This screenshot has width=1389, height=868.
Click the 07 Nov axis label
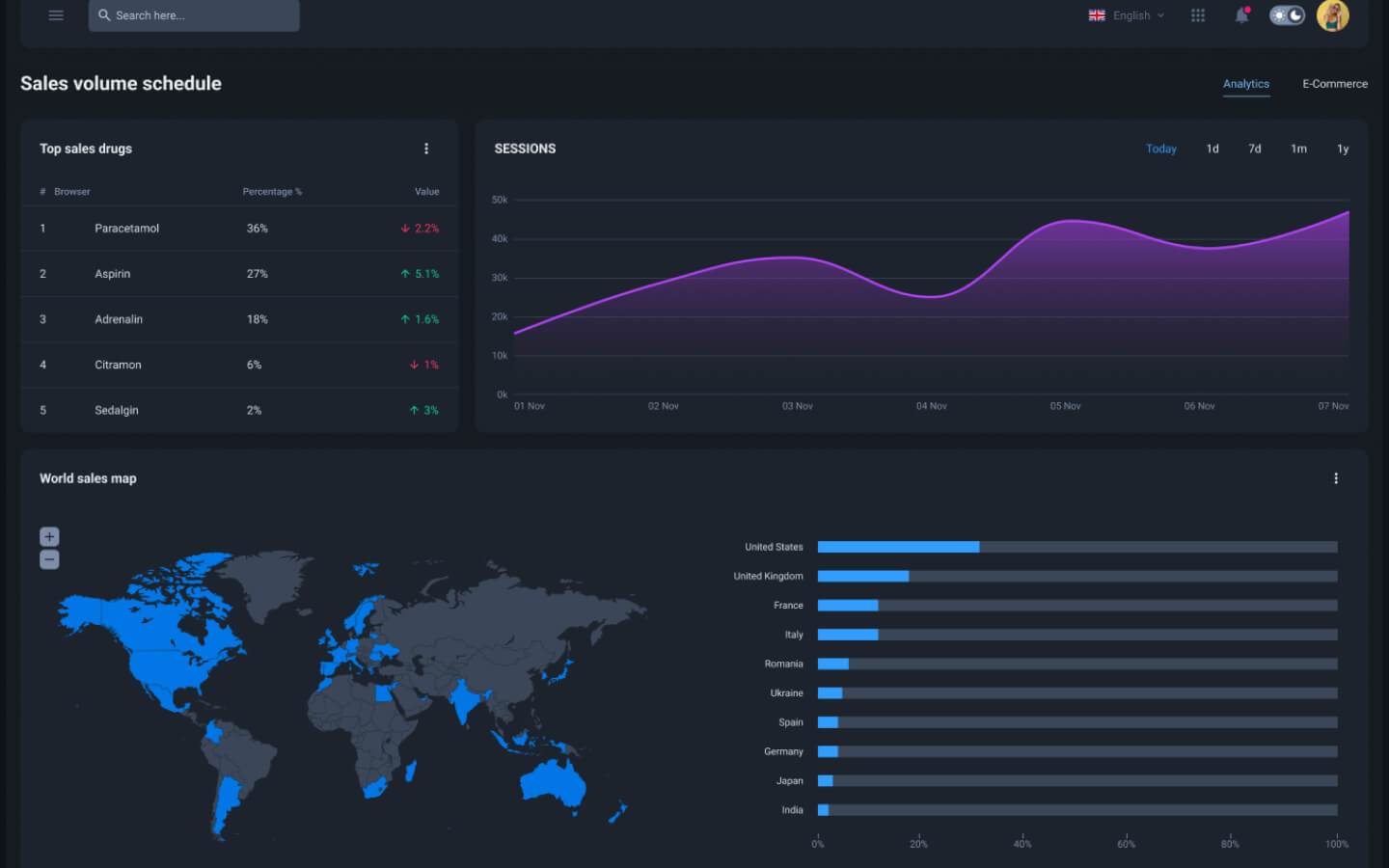[1333, 406]
